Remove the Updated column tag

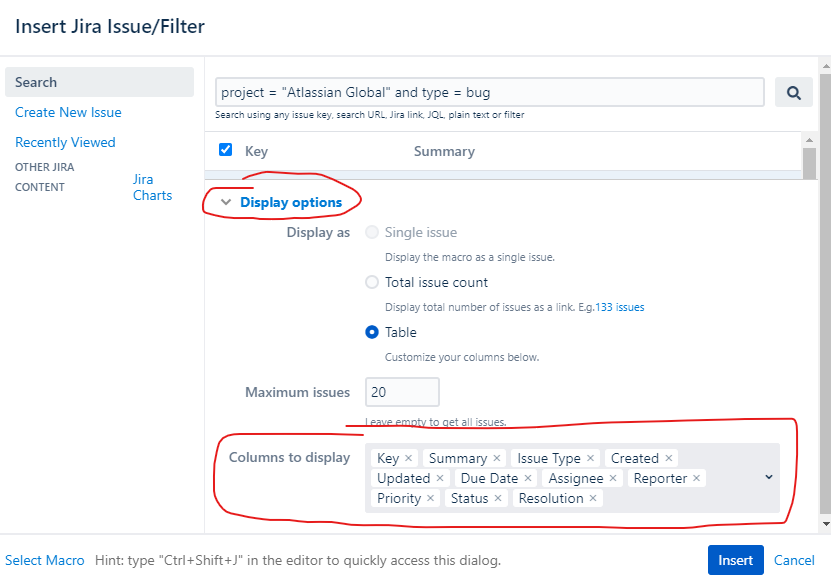tap(440, 478)
